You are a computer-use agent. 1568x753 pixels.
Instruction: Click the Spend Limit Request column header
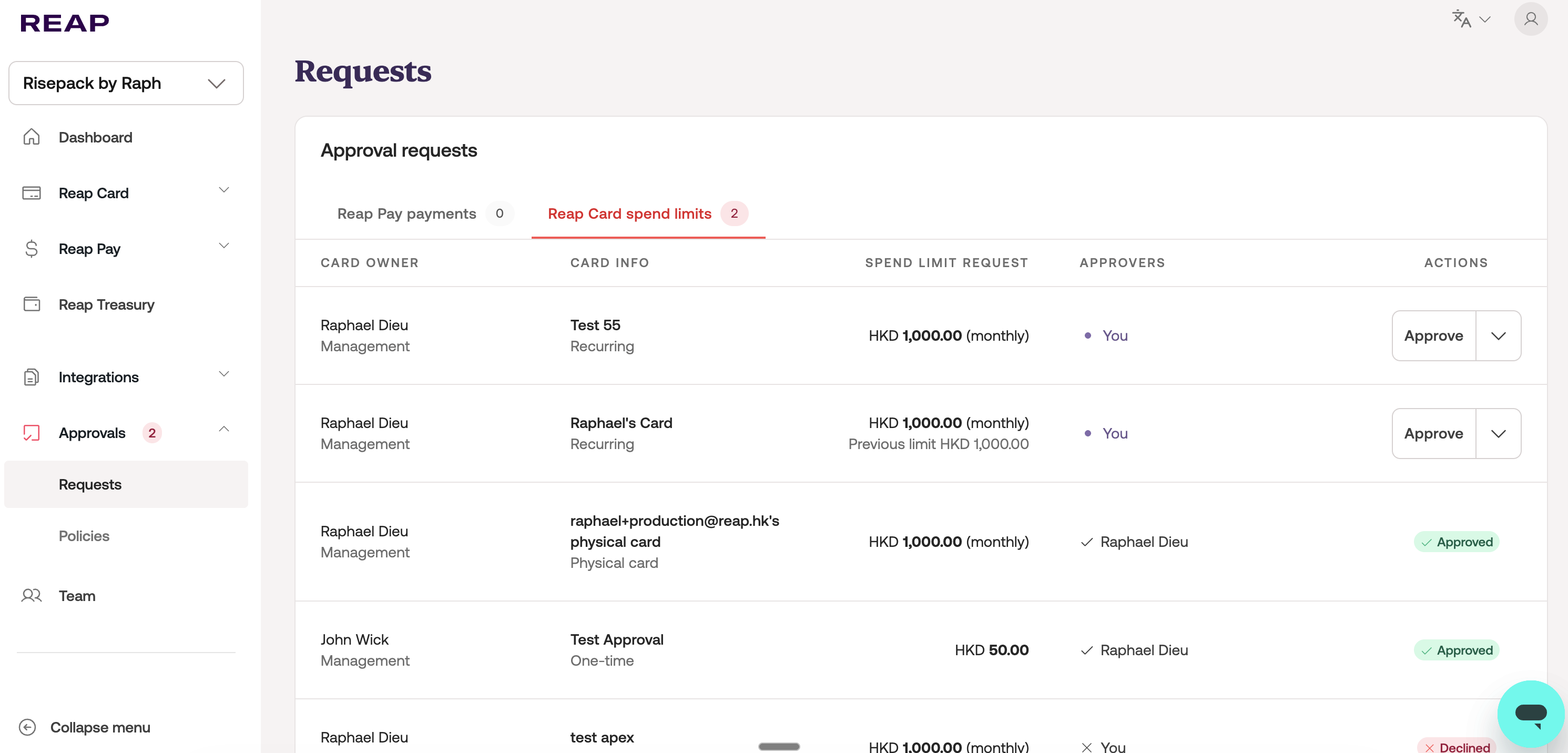(946, 263)
